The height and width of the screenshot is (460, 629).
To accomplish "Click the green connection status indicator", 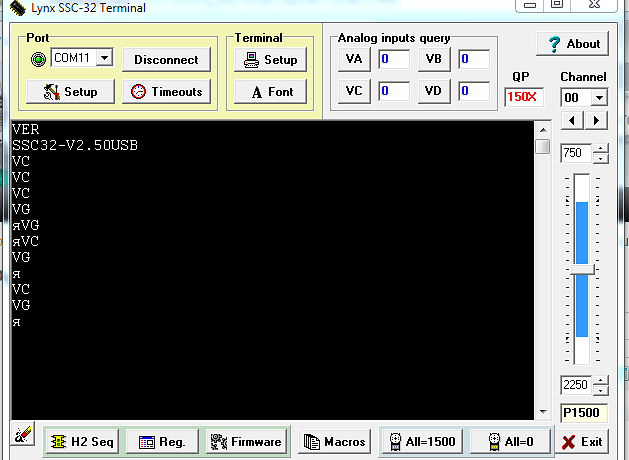I will click(x=39, y=59).
